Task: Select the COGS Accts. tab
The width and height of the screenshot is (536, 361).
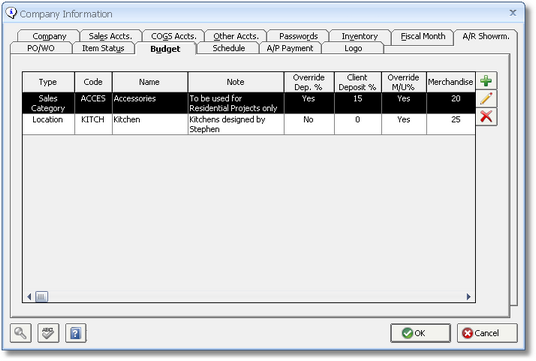Action: (174, 36)
